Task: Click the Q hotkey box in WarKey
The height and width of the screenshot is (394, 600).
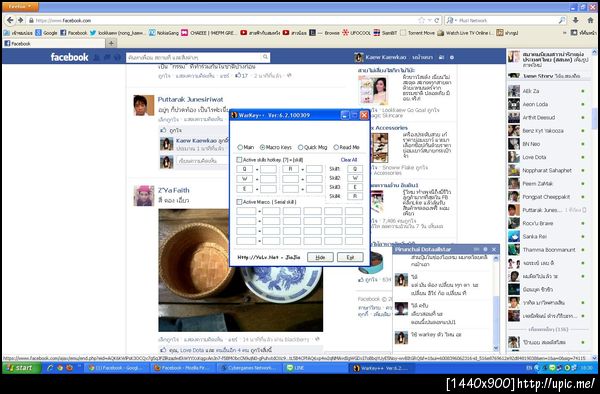Action: coord(245,169)
